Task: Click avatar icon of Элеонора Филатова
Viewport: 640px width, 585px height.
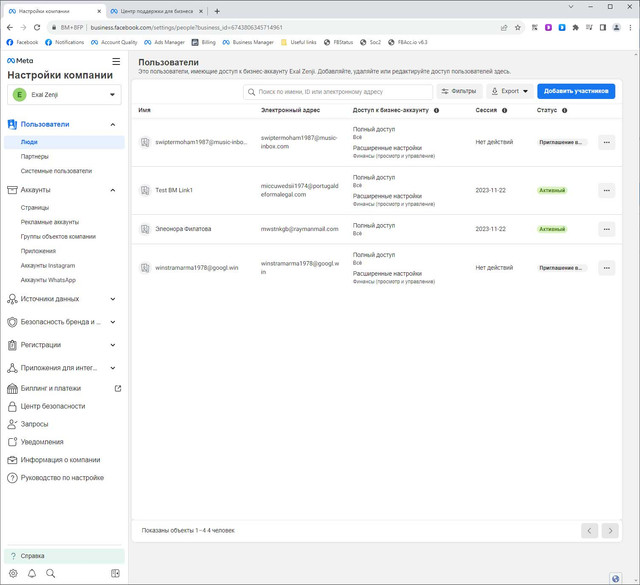Action: coord(145,229)
